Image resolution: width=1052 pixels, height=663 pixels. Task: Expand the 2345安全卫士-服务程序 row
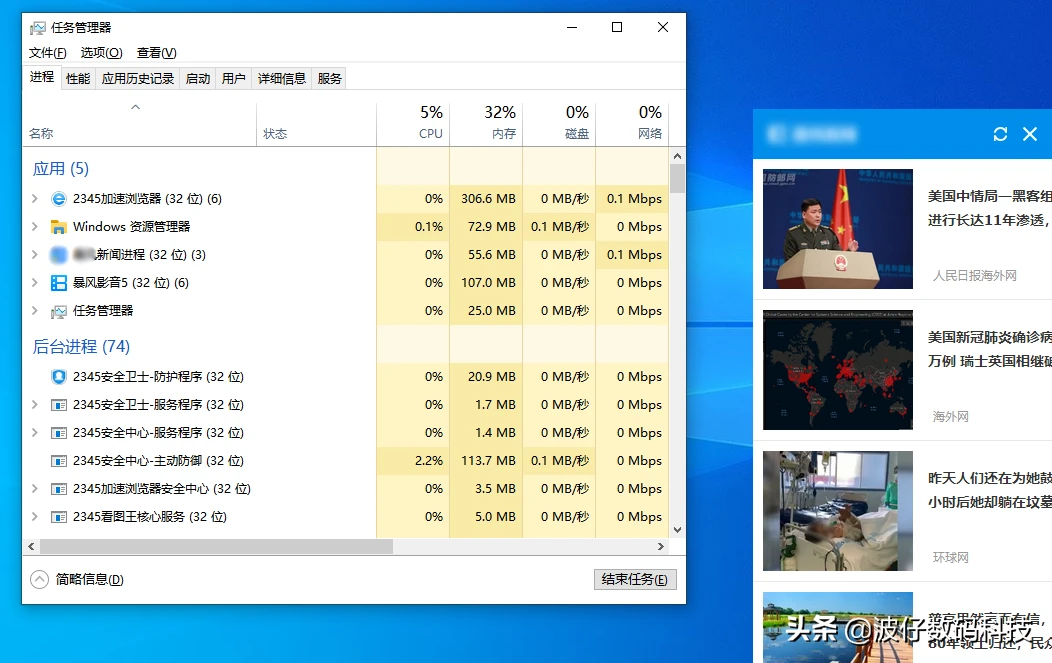tap(35, 405)
